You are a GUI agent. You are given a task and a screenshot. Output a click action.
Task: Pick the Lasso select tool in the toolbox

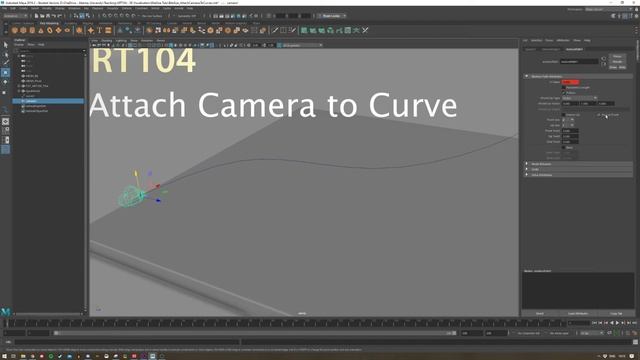[5, 54]
